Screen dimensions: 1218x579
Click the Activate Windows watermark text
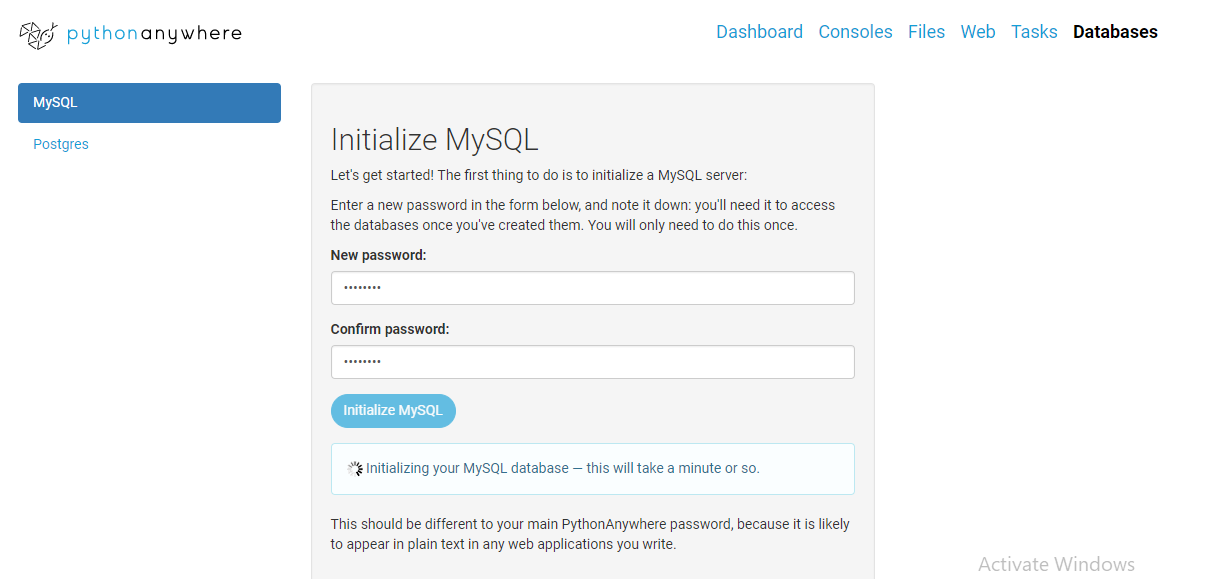pyautogui.click(x=1056, y=564)
